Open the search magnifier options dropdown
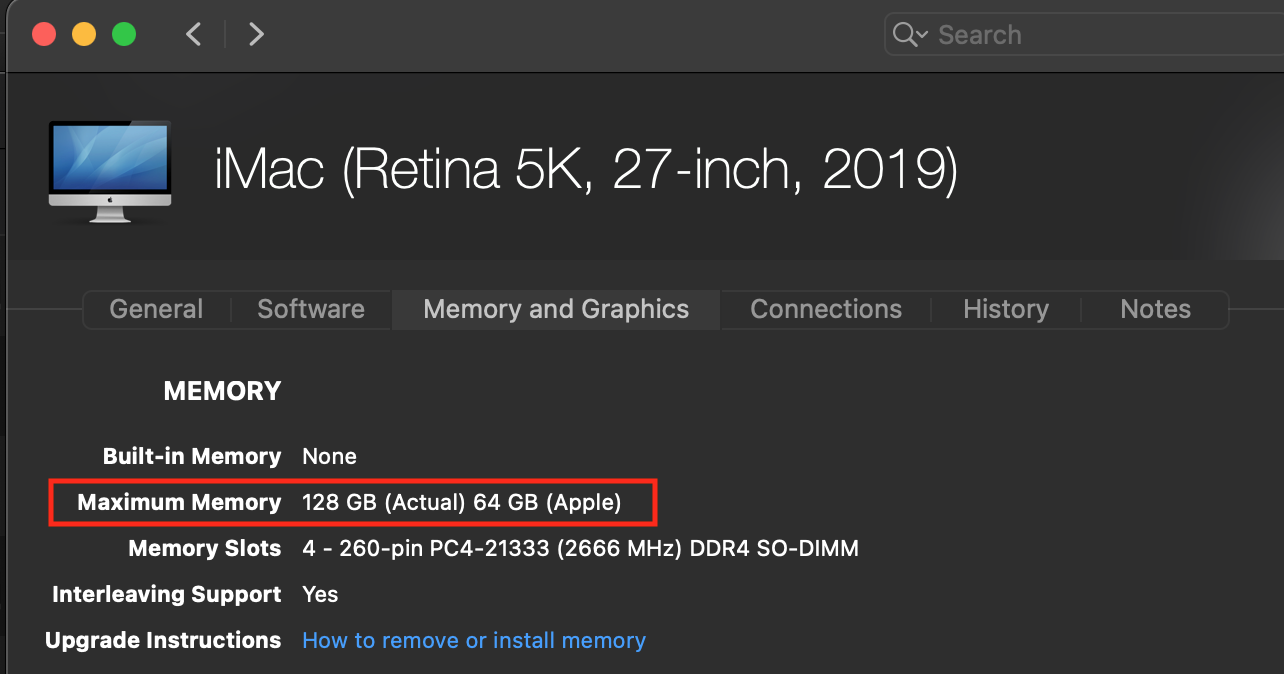This screenshot has height=674, width=1284. [910, 35]
